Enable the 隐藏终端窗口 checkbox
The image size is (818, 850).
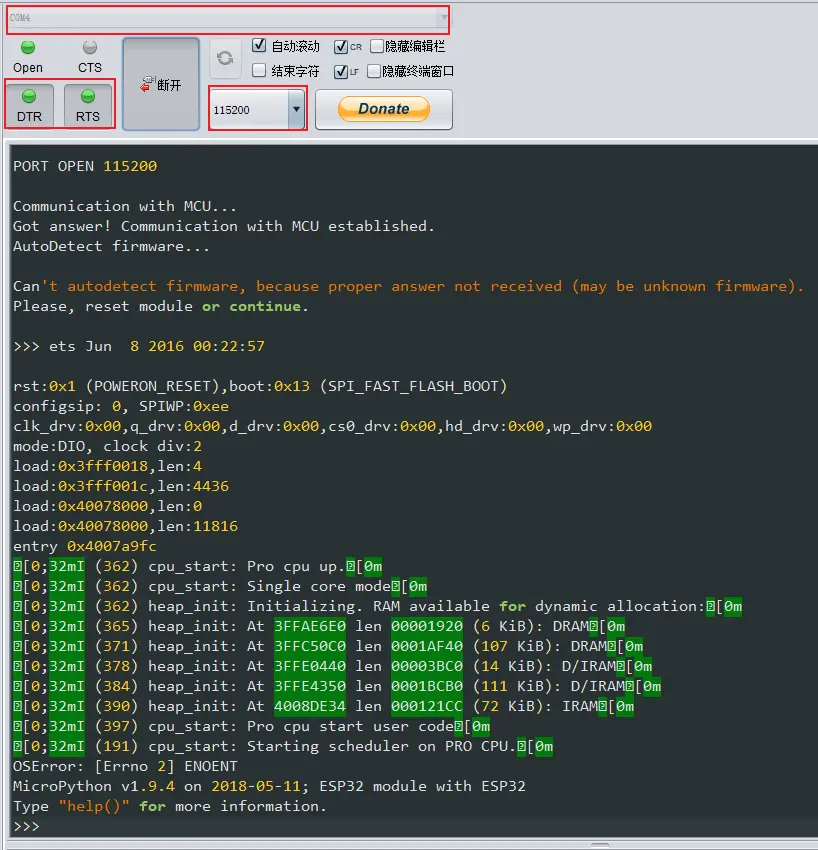tap(373, 71)
